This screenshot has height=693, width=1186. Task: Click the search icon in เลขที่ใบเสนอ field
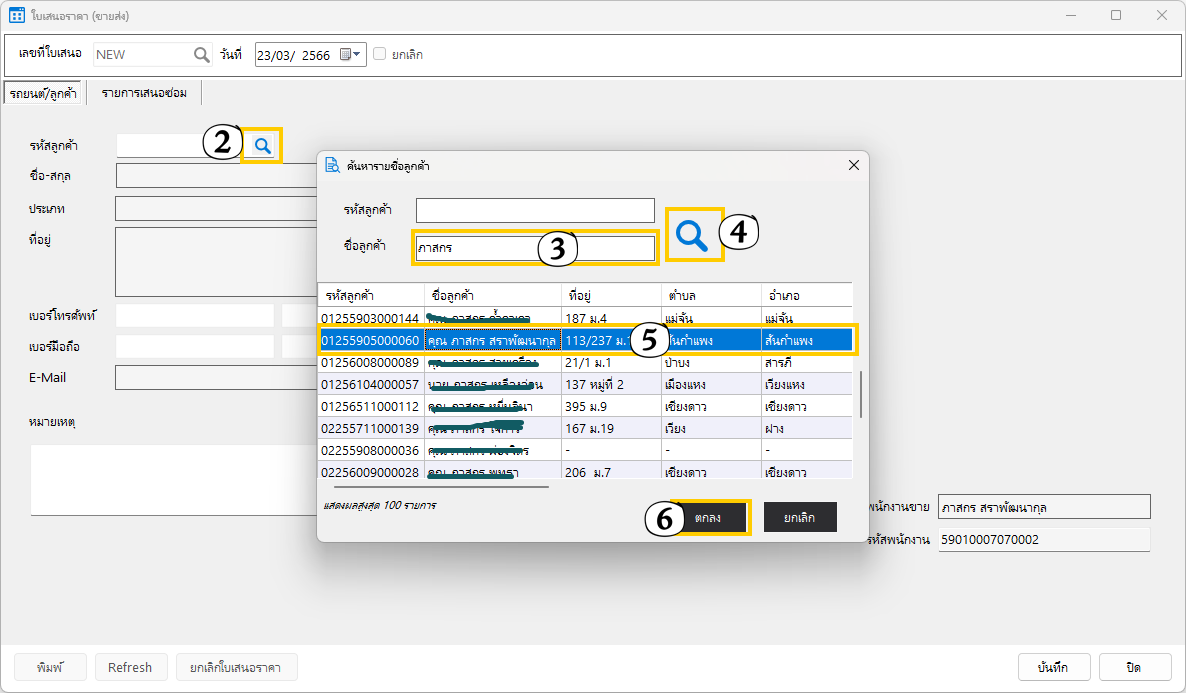(201, 55)
